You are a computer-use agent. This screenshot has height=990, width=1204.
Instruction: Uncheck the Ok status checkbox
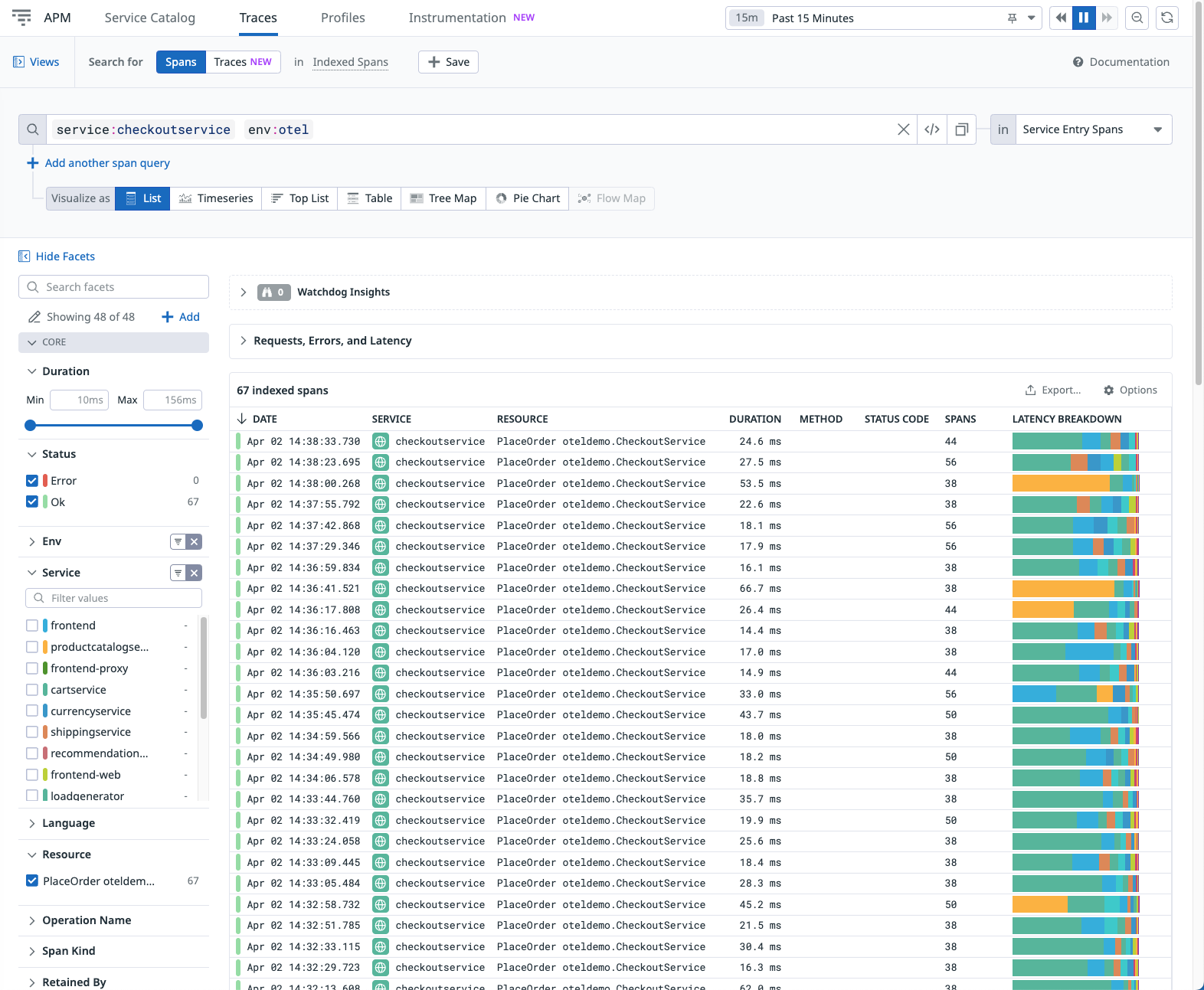(32, 502)
